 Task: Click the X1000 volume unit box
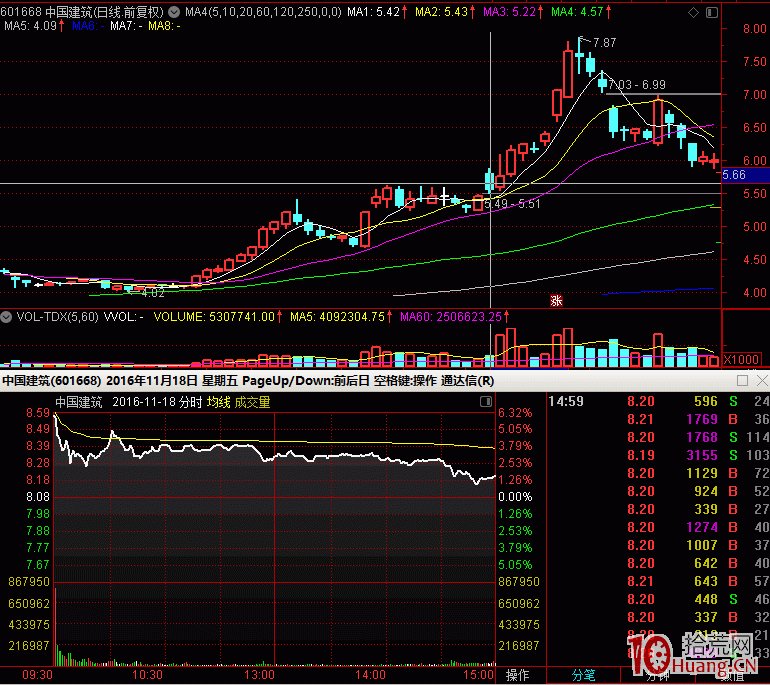[x=742, y=359]
